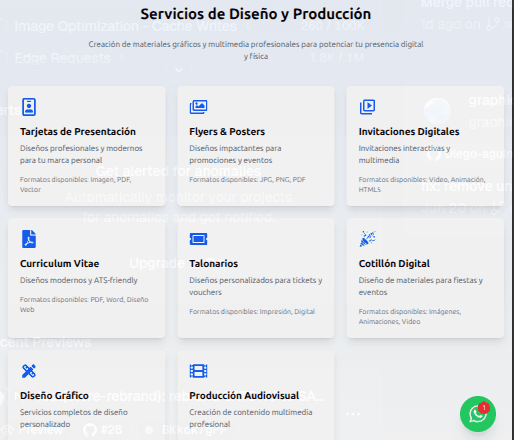This screenshot has height=440, width=514.
Task: Click the Talonarios ticket icon
Action: coord(198,239)
